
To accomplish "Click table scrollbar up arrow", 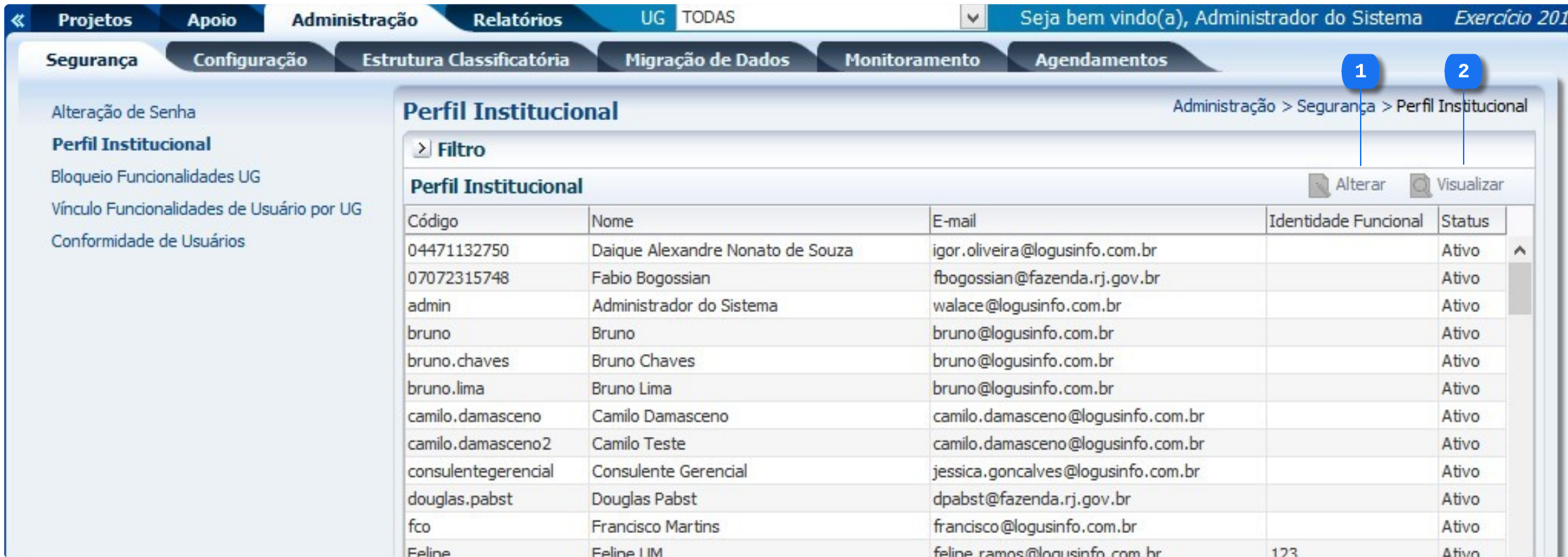I will [x=1520, y=250].
